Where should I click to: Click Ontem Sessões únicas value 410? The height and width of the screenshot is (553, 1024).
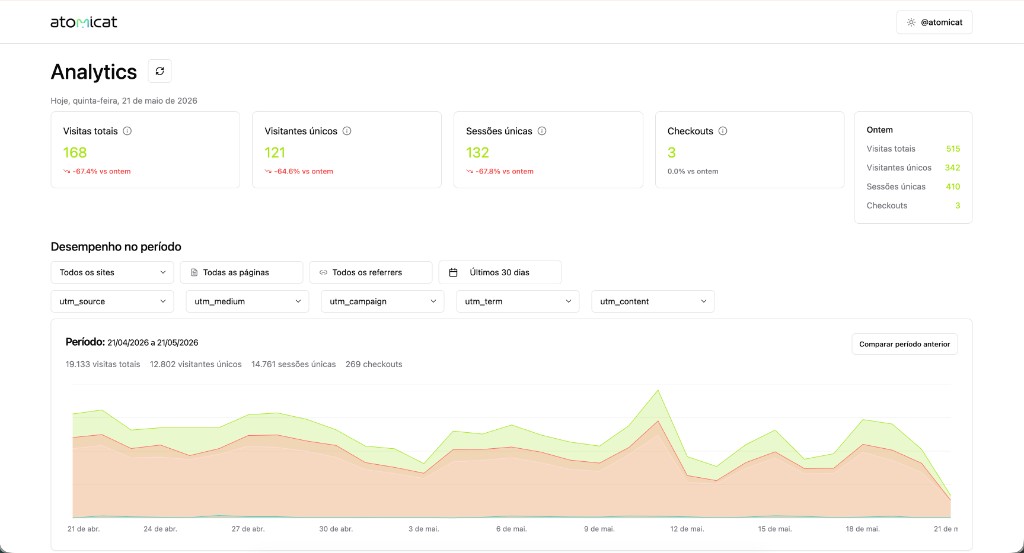(953, 187)
